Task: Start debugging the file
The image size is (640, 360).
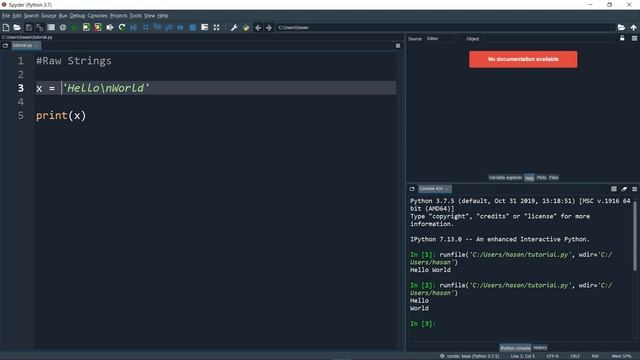Action: [x=133, y=27]
